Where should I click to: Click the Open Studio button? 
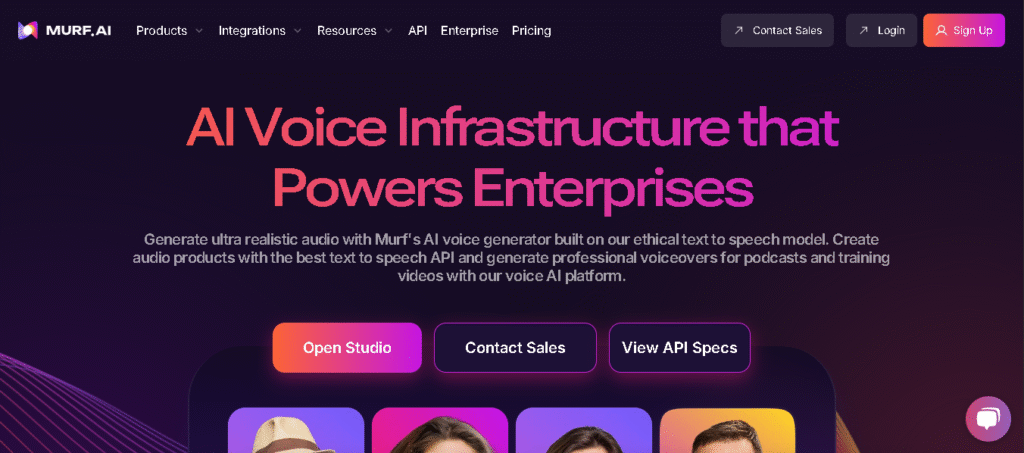click(x=347, y=348)
